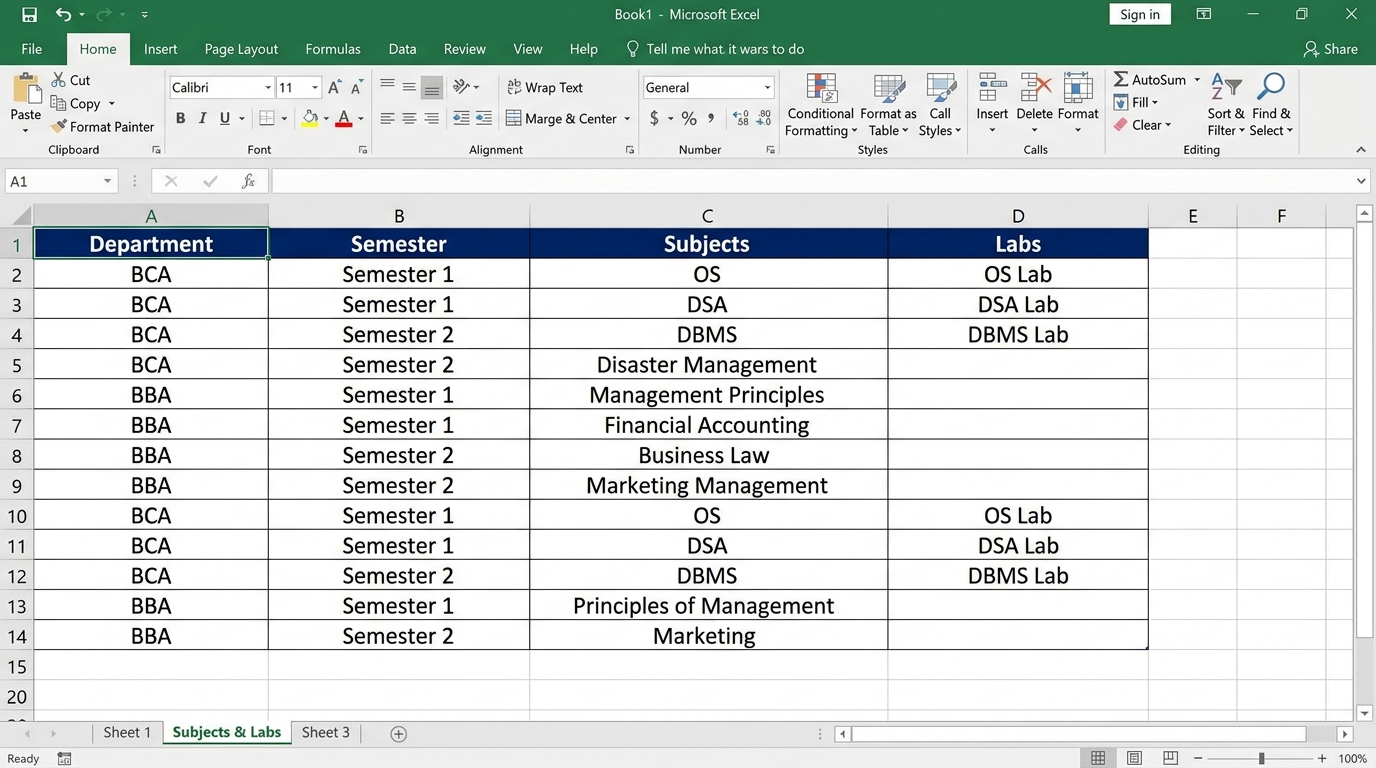Select cell containing Disaster Management

[x=708, y=364]
